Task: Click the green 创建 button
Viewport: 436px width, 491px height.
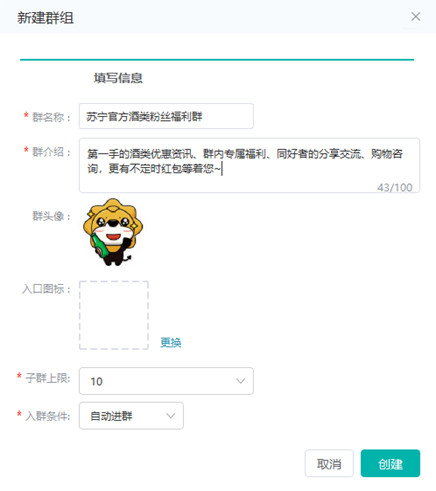Action: coord(390,463)
